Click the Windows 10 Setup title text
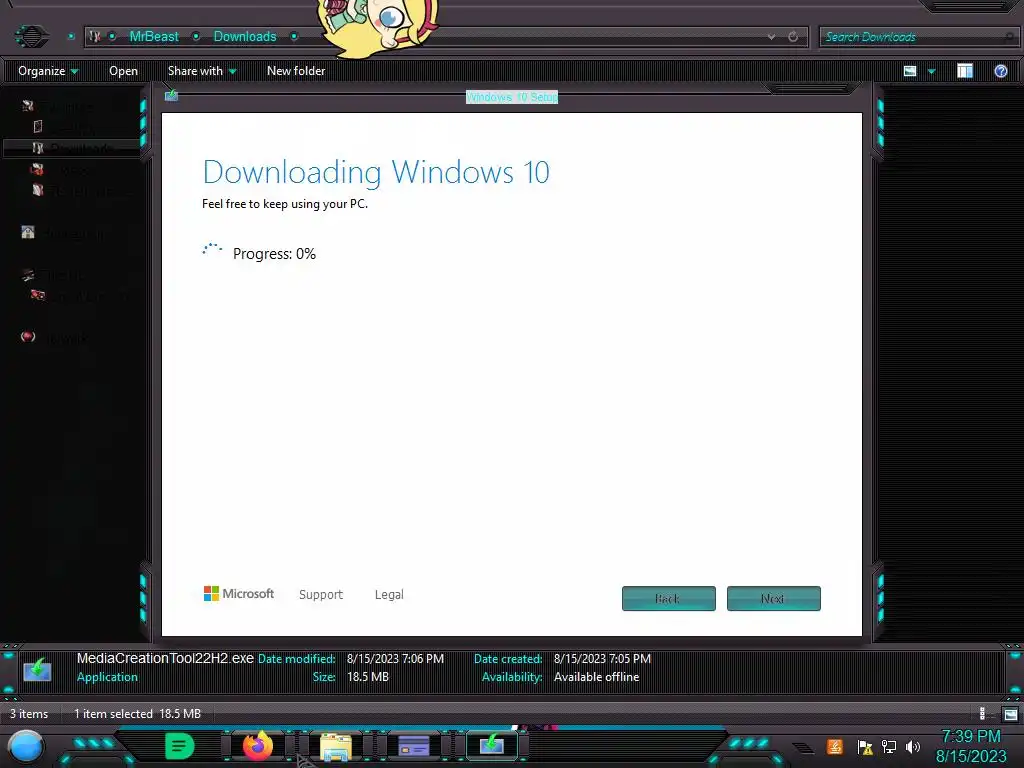This screenshot has height=768, width=1024. (512, 97)
